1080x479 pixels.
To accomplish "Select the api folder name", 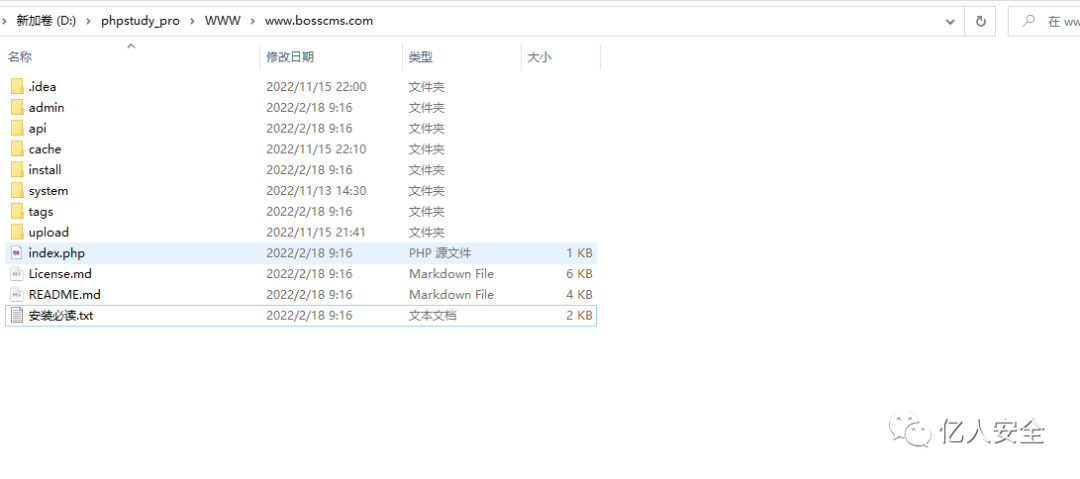I will 38,128.
